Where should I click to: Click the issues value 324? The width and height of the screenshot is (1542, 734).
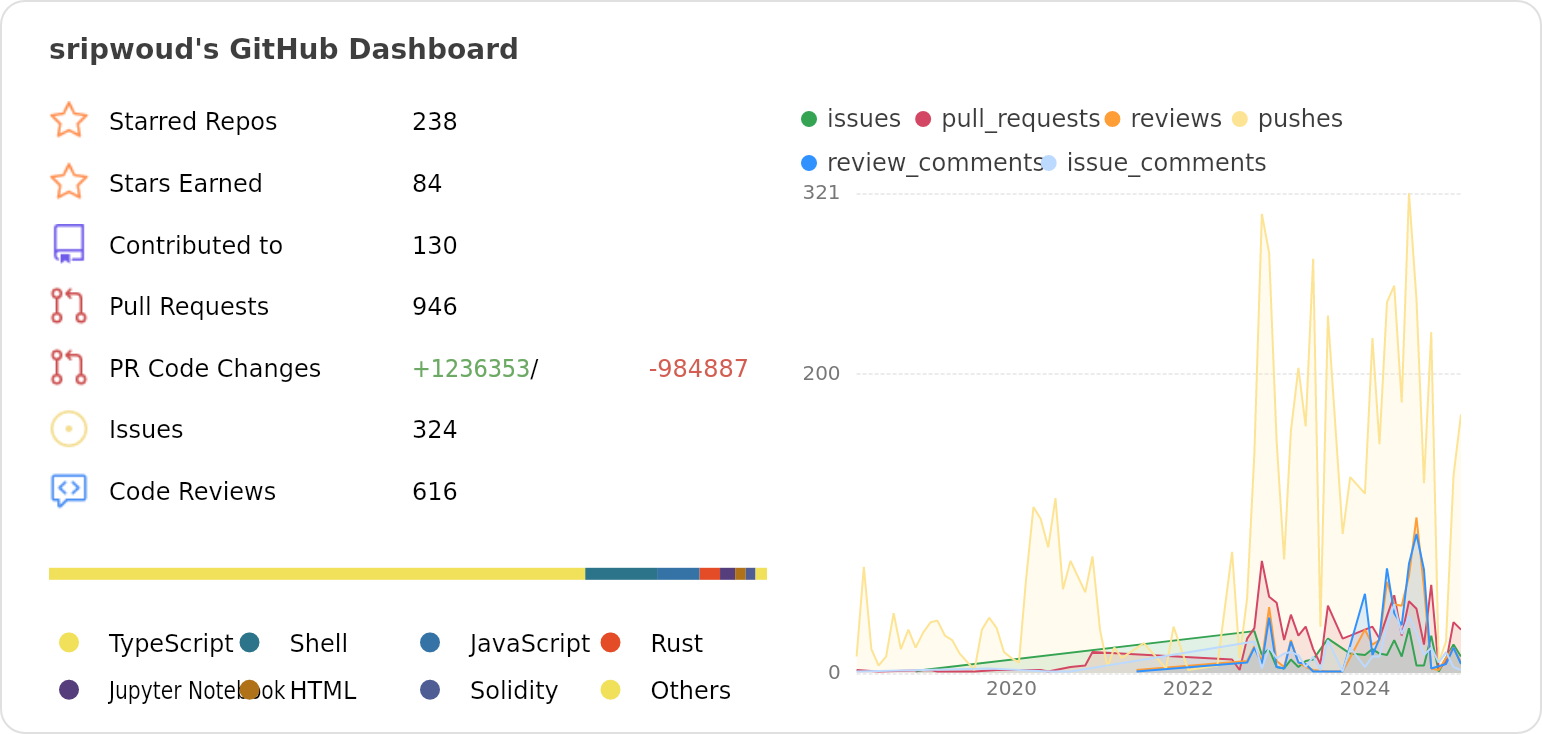click(x=435, y=430)
